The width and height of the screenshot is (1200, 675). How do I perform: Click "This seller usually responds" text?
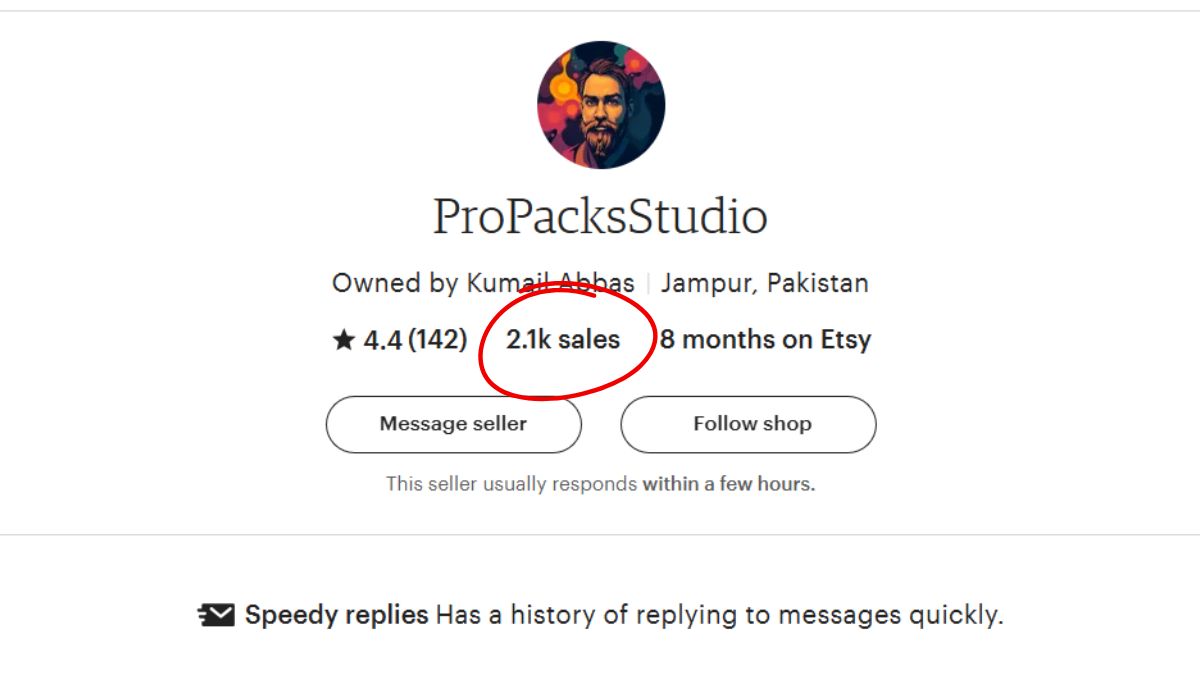click(x=511, y=484)
